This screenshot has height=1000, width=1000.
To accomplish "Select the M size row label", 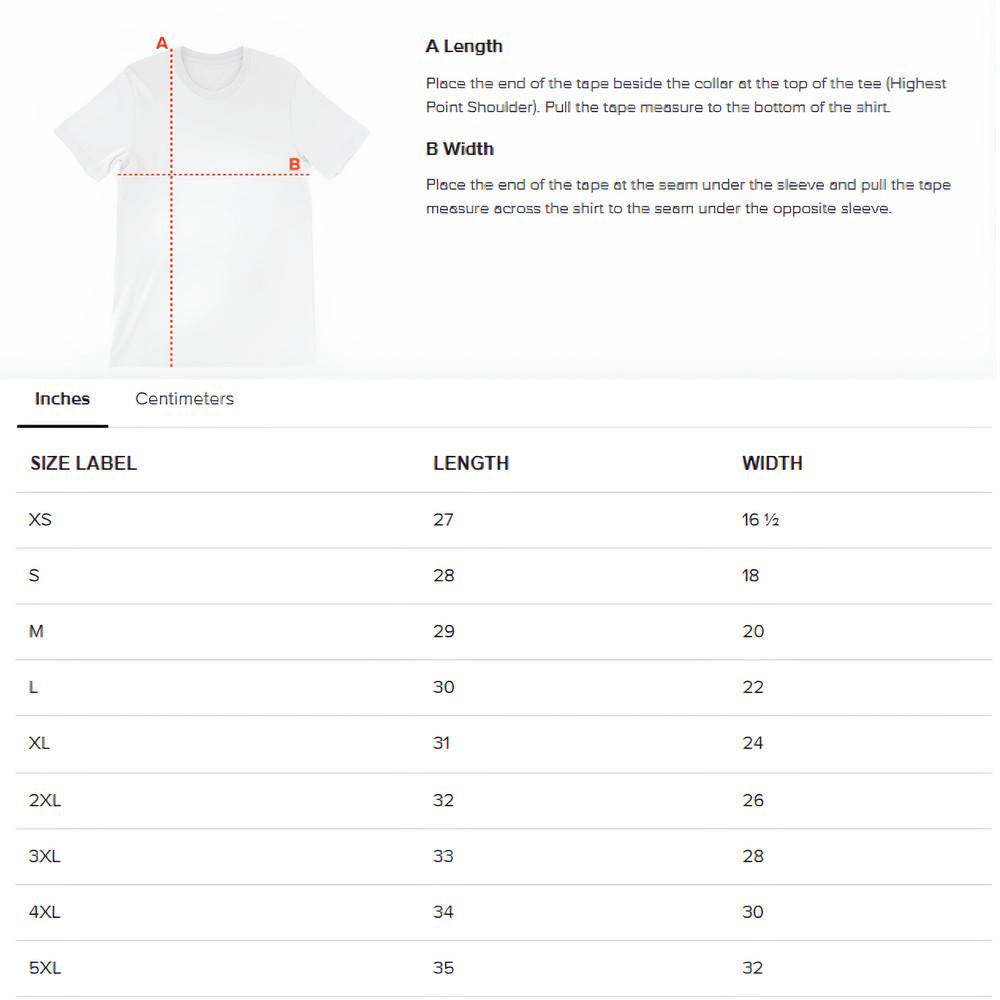I will (37, 631).
